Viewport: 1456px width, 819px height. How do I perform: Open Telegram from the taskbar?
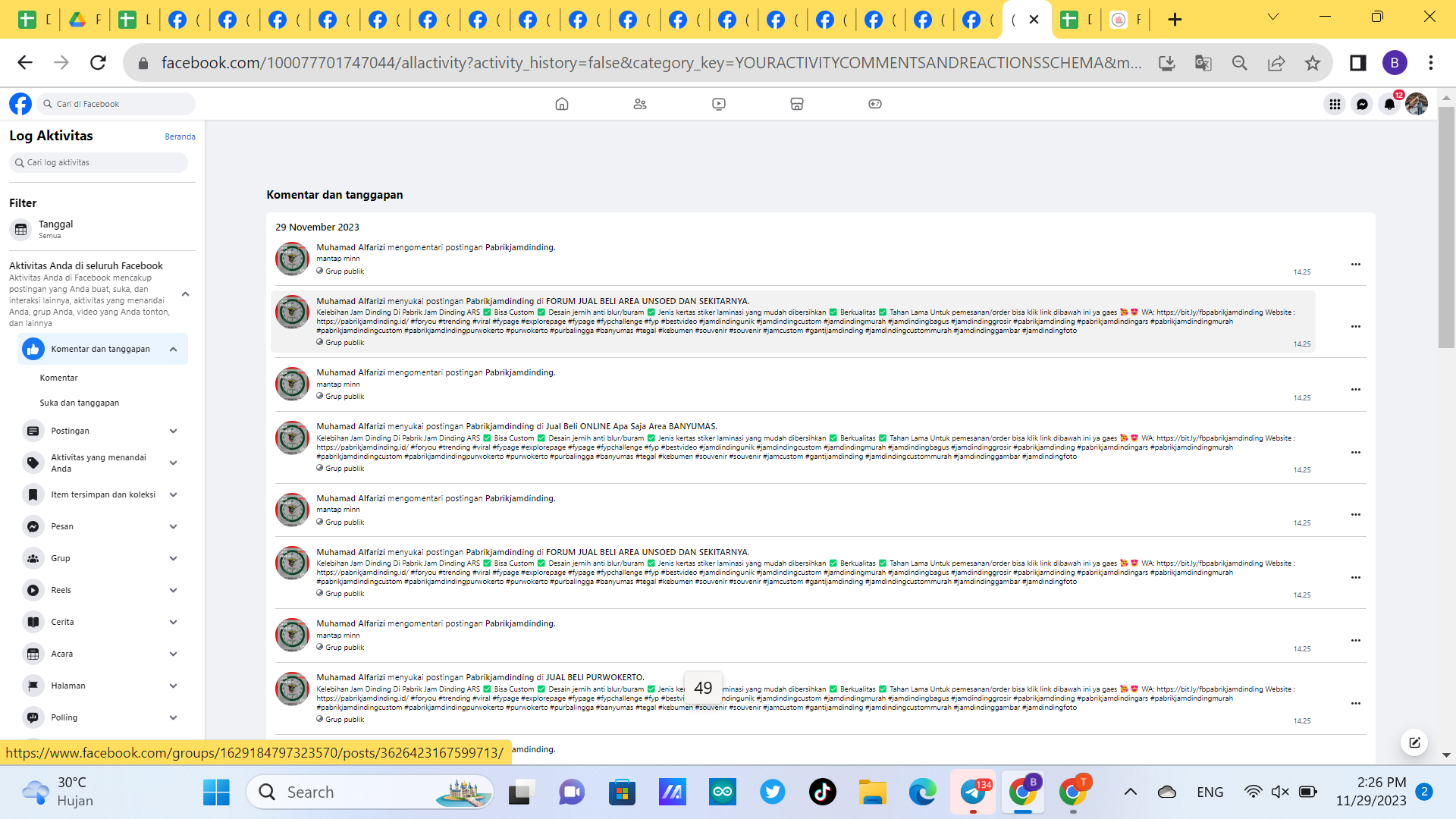pyautogui.click(x=973, y=792)
